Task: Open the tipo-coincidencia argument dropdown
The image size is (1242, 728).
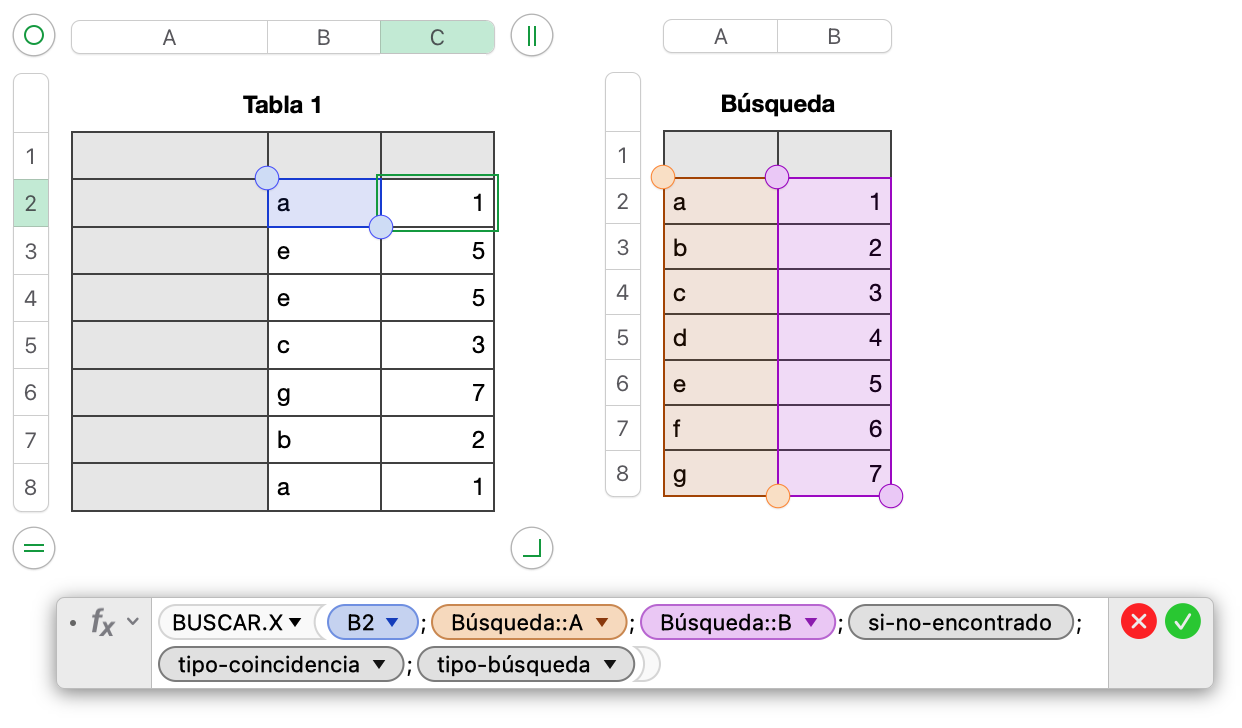Action: (x=379, y=664)
